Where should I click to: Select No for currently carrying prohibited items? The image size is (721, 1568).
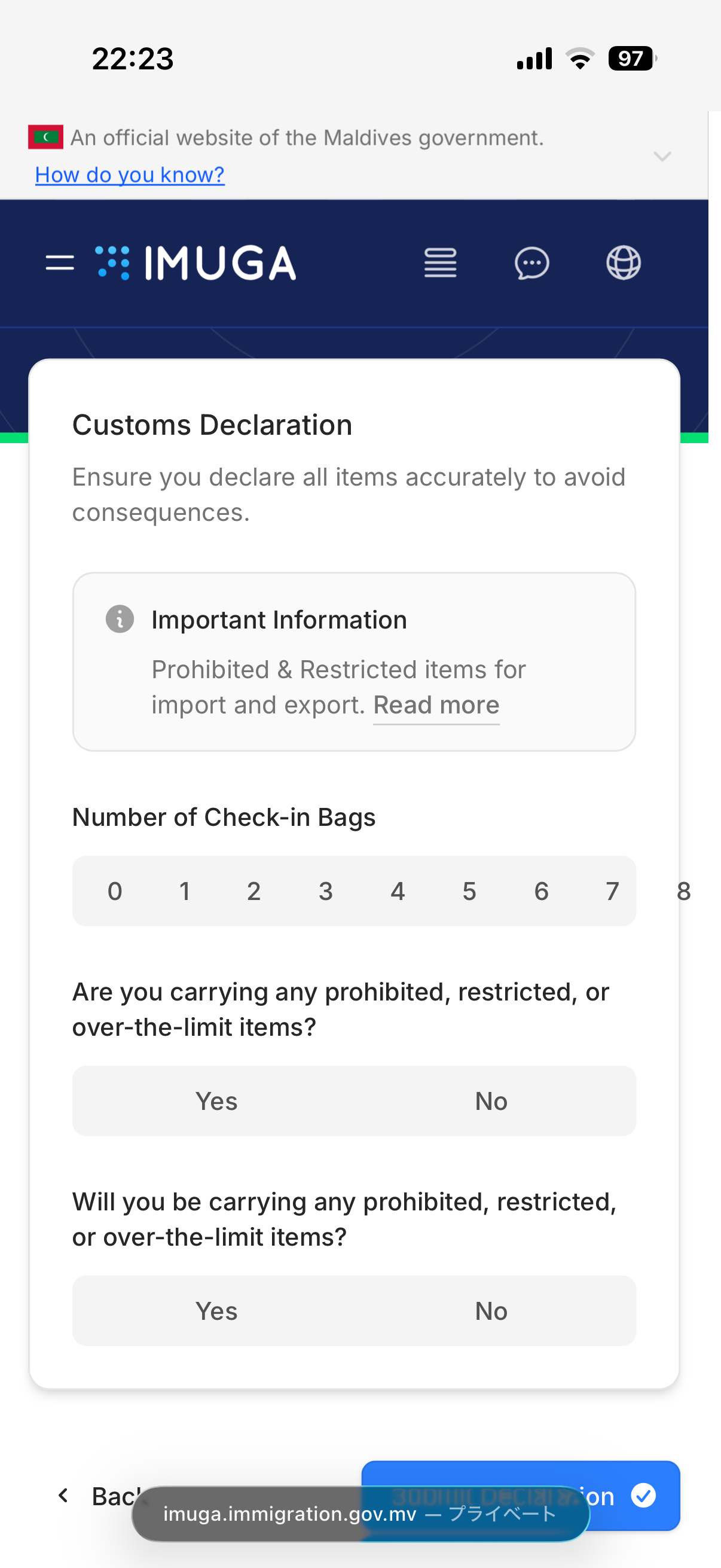click(491, 1101)
